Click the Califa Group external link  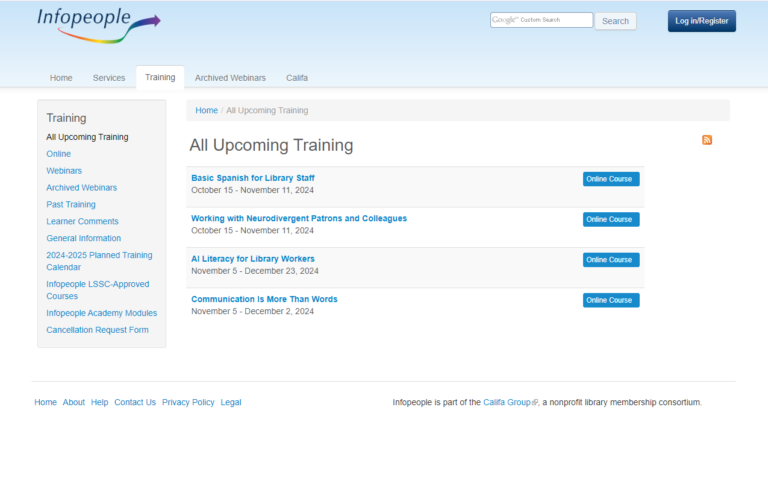507,402
